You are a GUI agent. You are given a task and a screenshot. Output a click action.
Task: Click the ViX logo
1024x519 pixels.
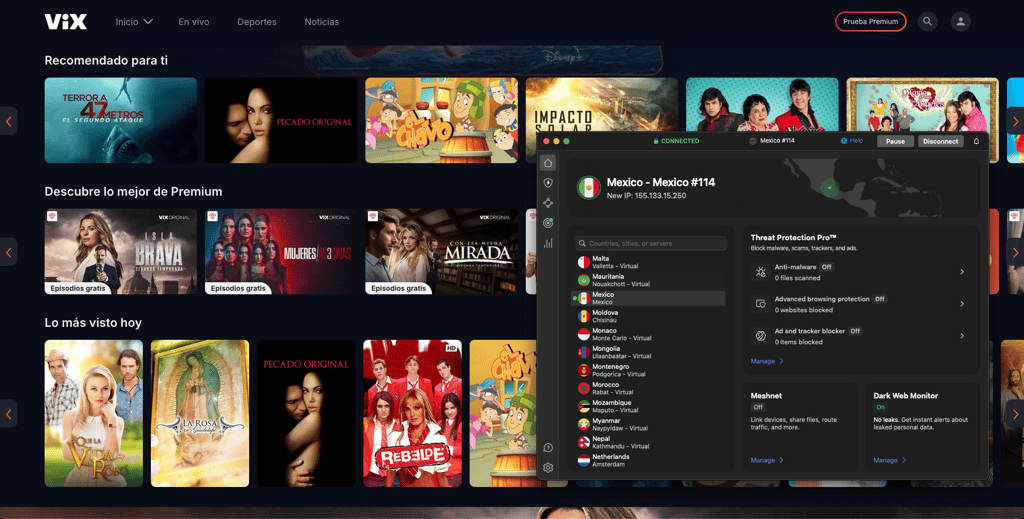(65, 22)
